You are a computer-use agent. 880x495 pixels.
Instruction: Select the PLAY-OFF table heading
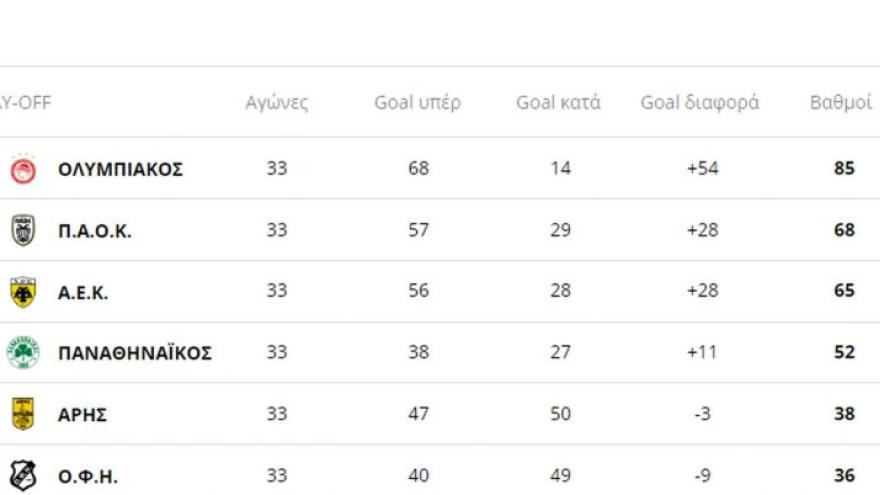[x=25, y=103]
